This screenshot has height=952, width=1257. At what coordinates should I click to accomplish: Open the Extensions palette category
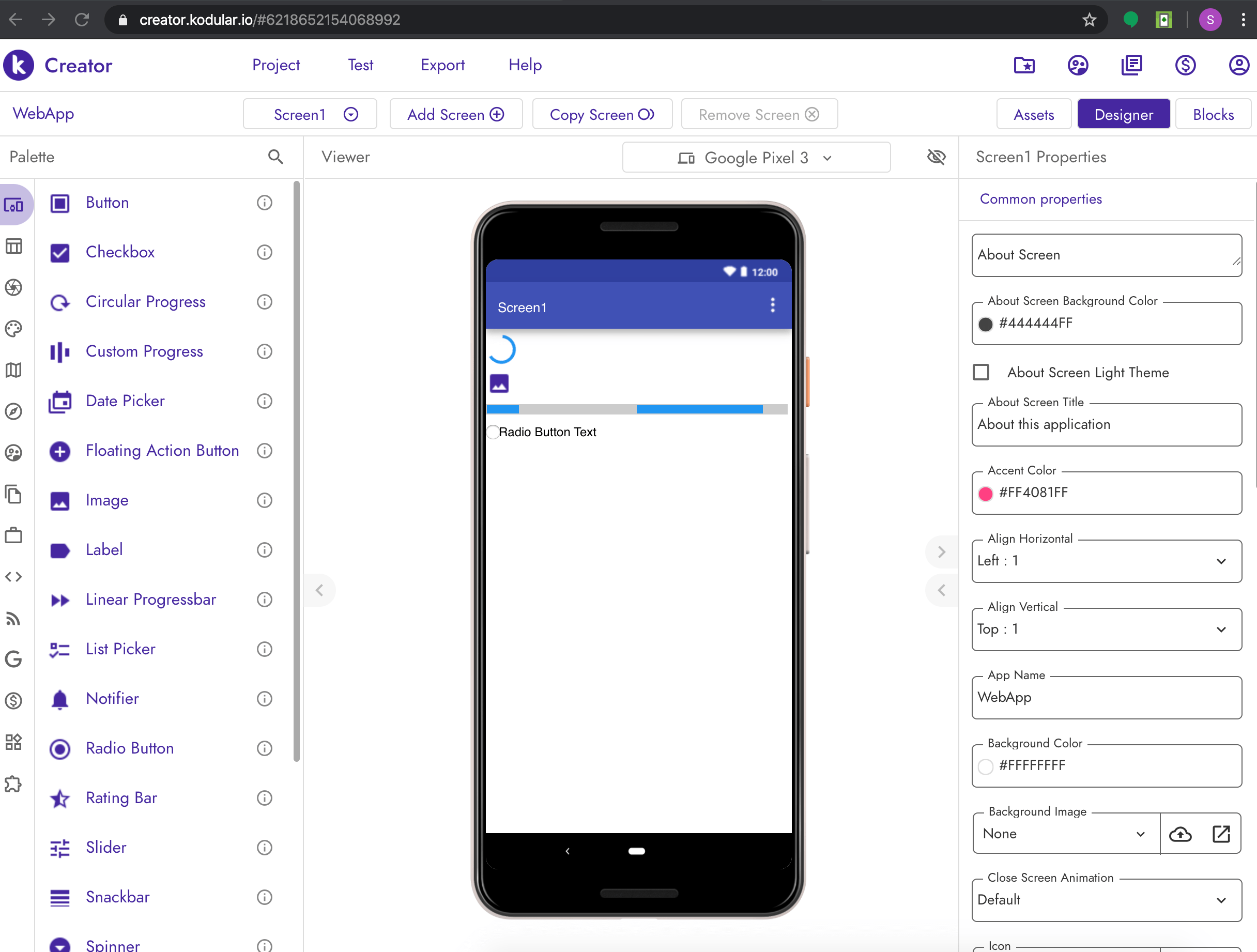(14, 785)
